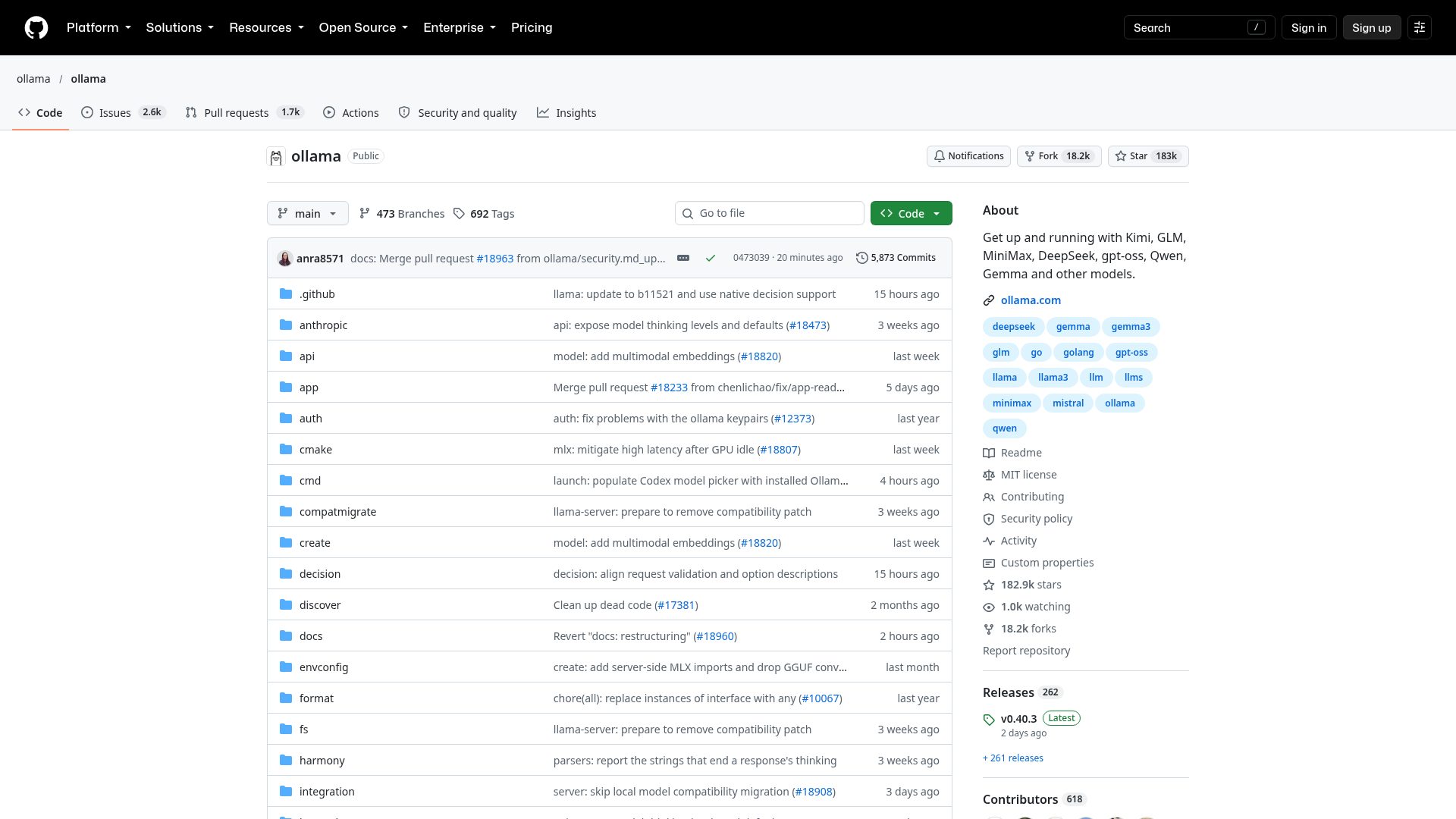Click the green commit status checkmark
Image resolution: width=1456 pixels, height=819 pixels.
pos(711,258)
